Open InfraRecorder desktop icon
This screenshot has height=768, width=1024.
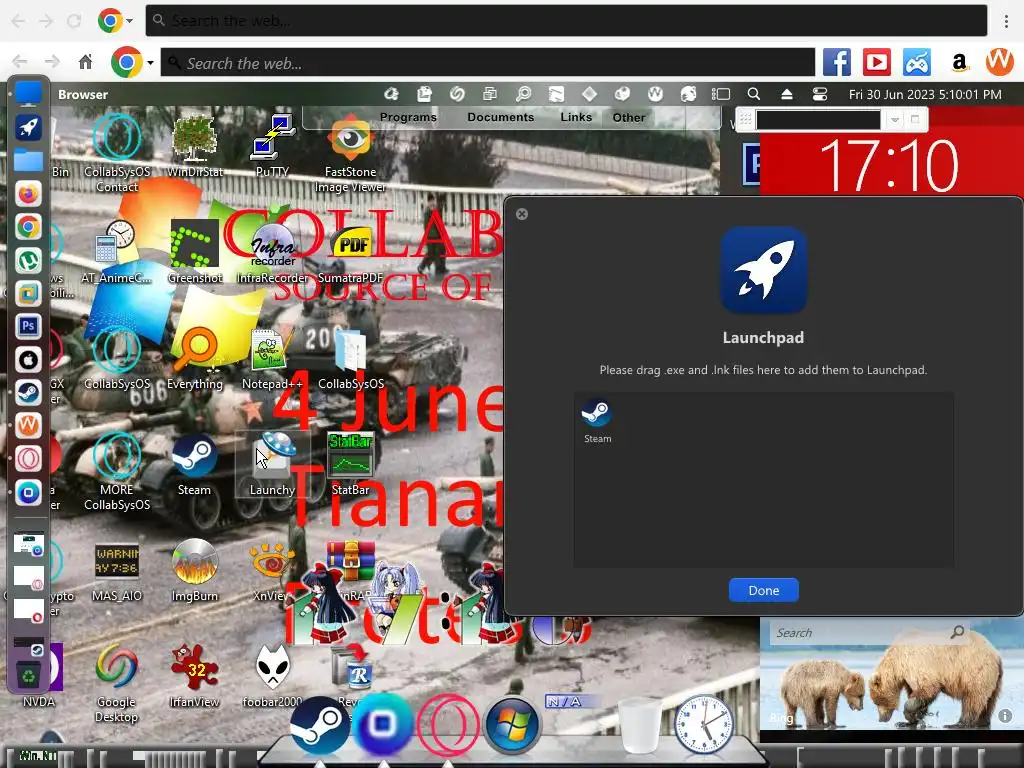coord(272,252)
